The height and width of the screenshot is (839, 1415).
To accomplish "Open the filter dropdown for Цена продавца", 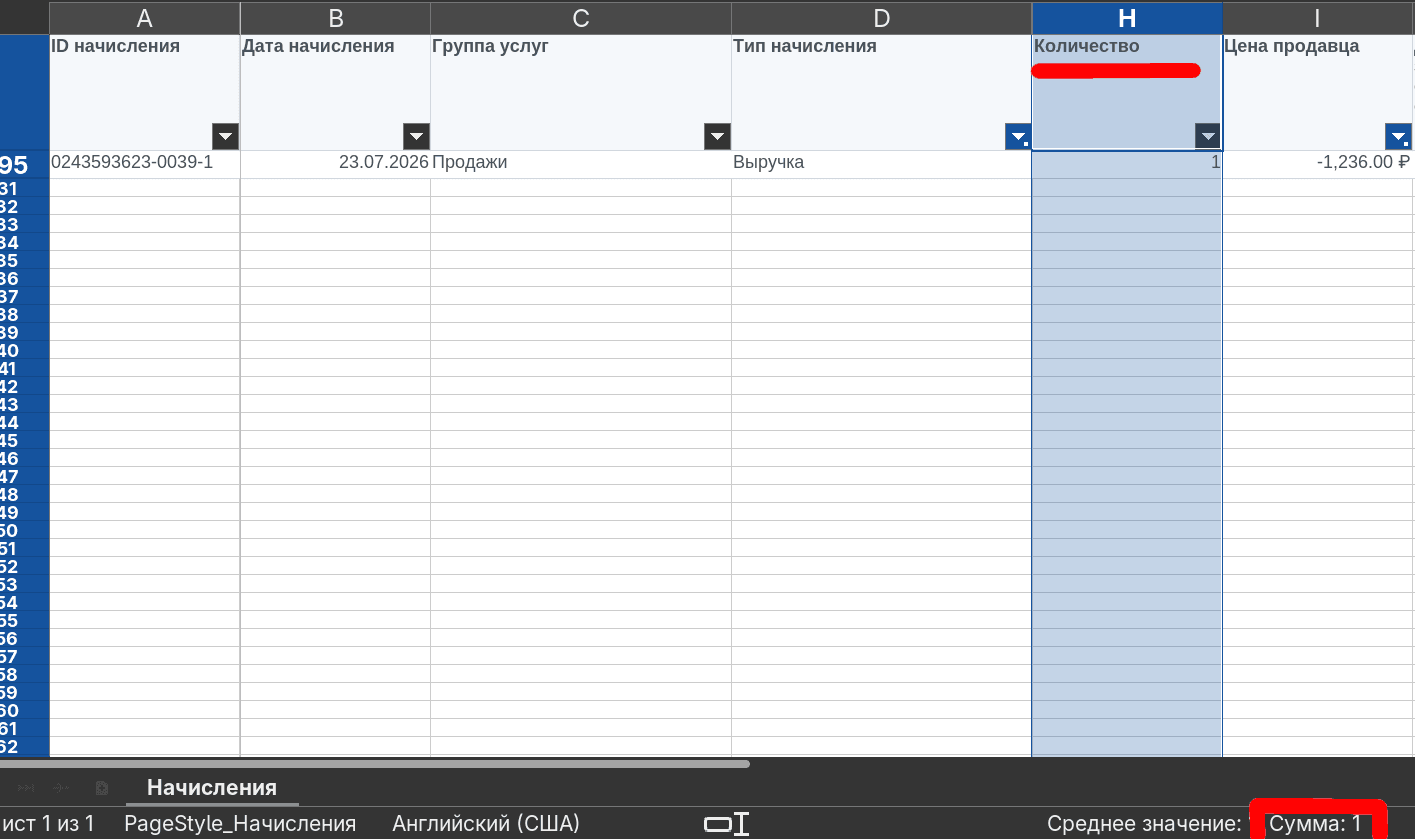I will point(1398,137).
